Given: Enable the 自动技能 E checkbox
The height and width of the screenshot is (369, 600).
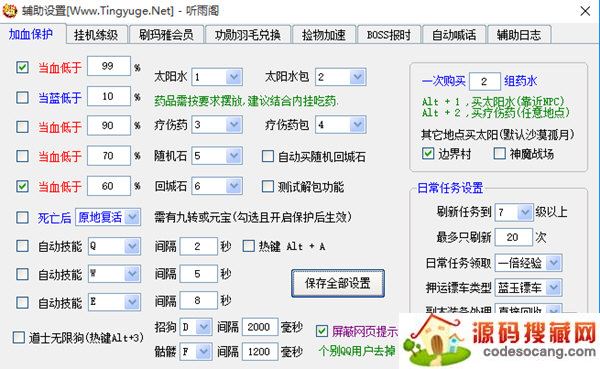Looking at the screenshot, I should tap(22, 302).
